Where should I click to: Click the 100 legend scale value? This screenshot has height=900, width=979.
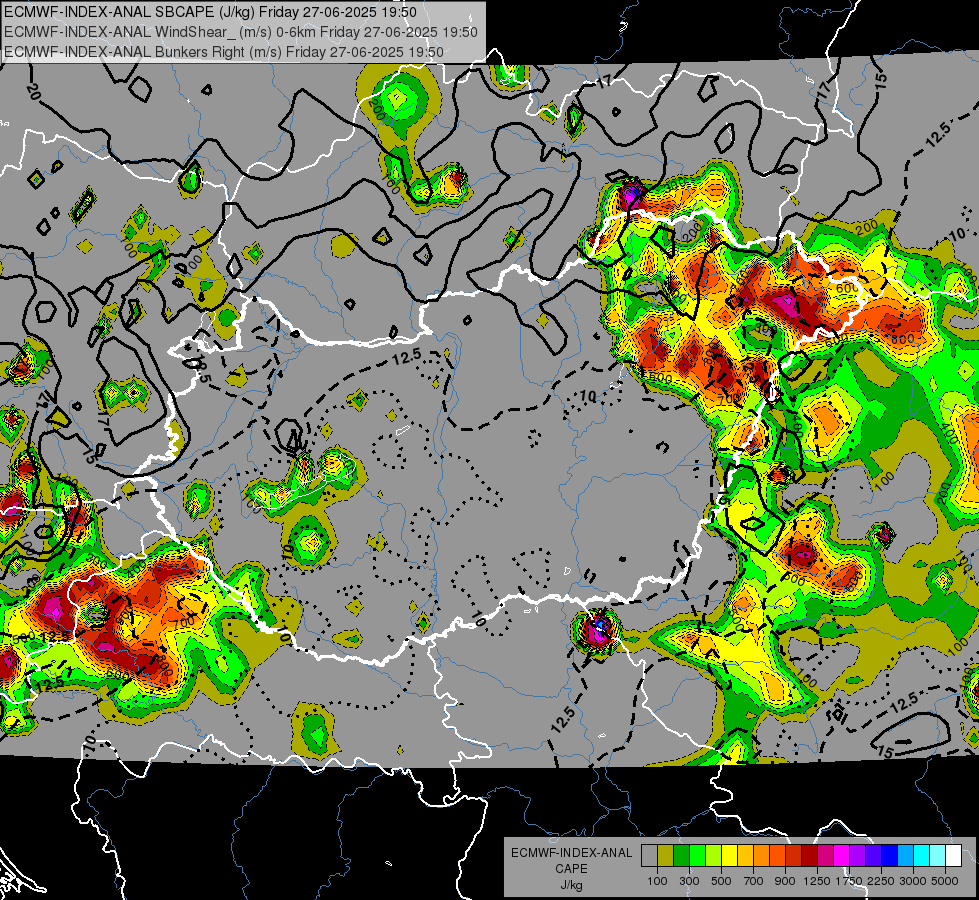(657, 881)
